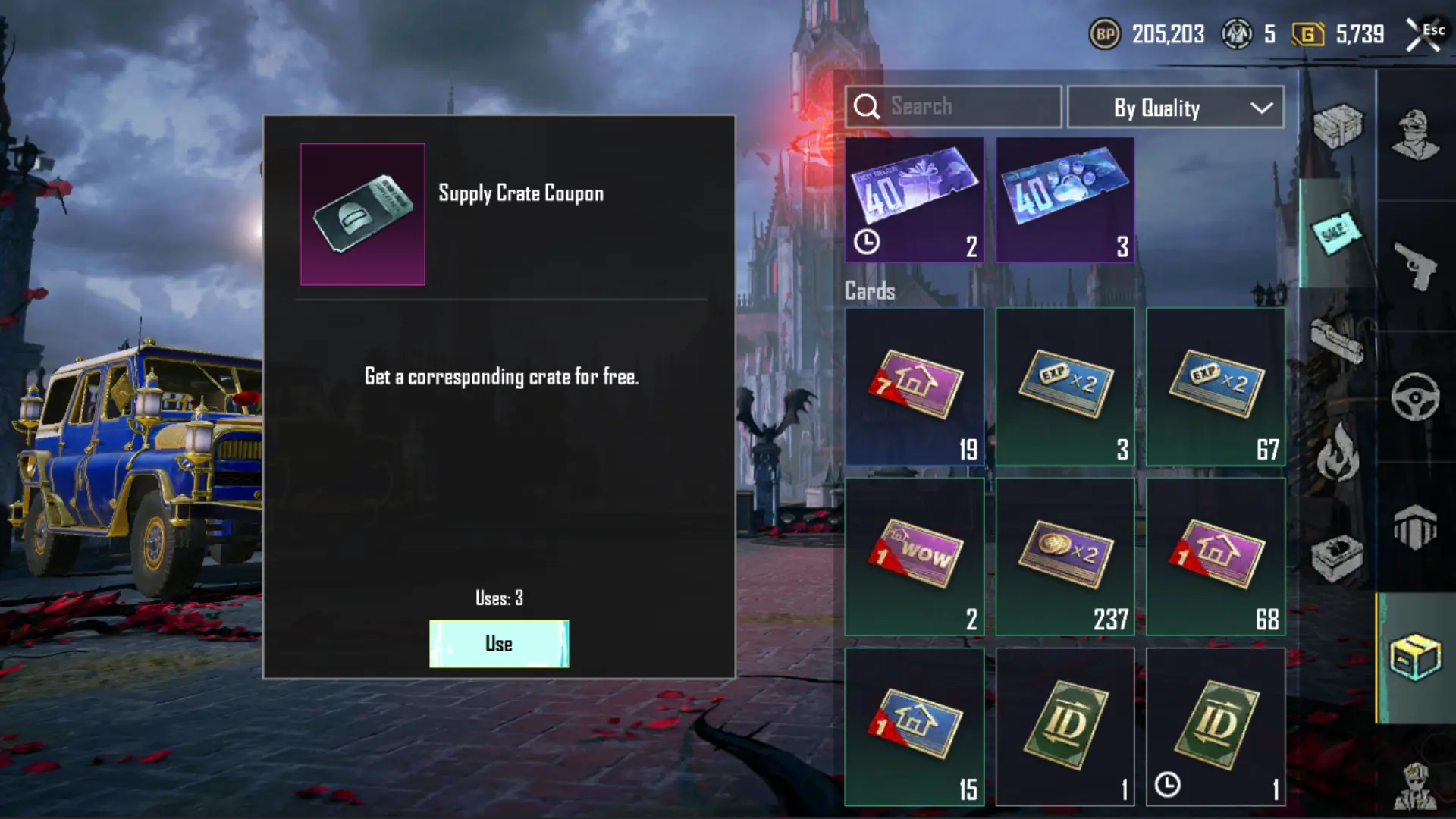Open the parachute category icon
This screenshot has height=819, width=1456.
[1415, 526]
